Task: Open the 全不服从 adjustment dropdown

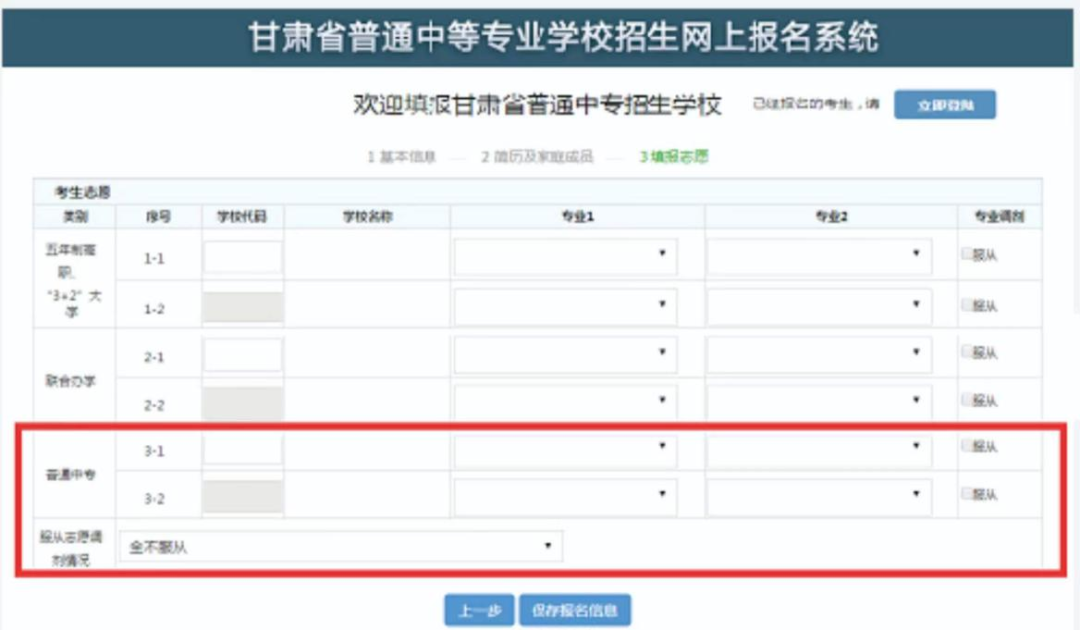Action: [x=340, y=547]
